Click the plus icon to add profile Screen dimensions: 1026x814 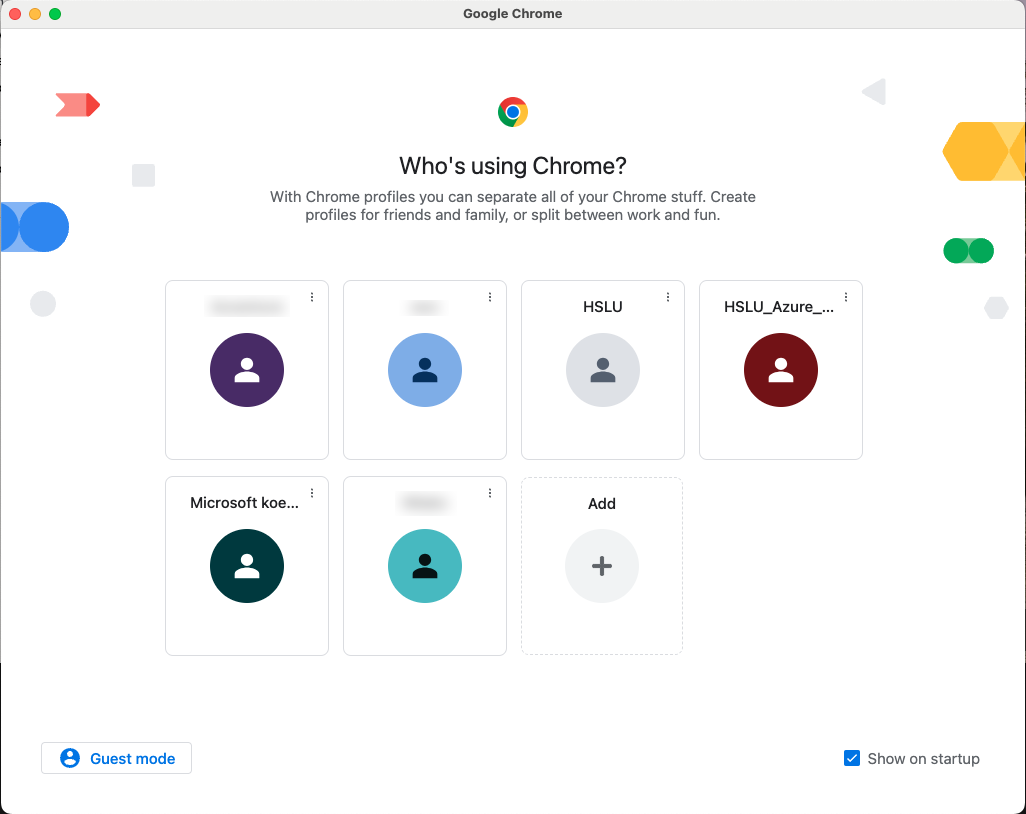tap(602, 566)
